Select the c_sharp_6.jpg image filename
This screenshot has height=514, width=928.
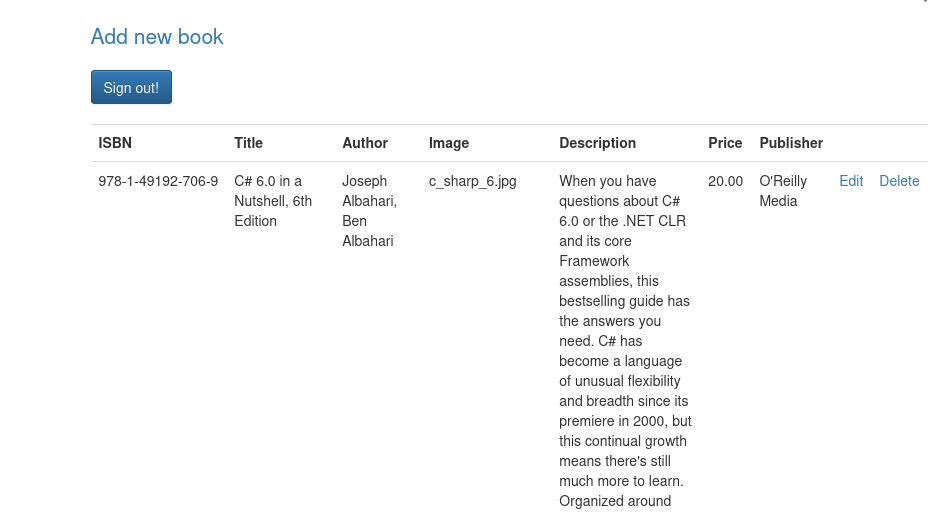click(472, 181)
